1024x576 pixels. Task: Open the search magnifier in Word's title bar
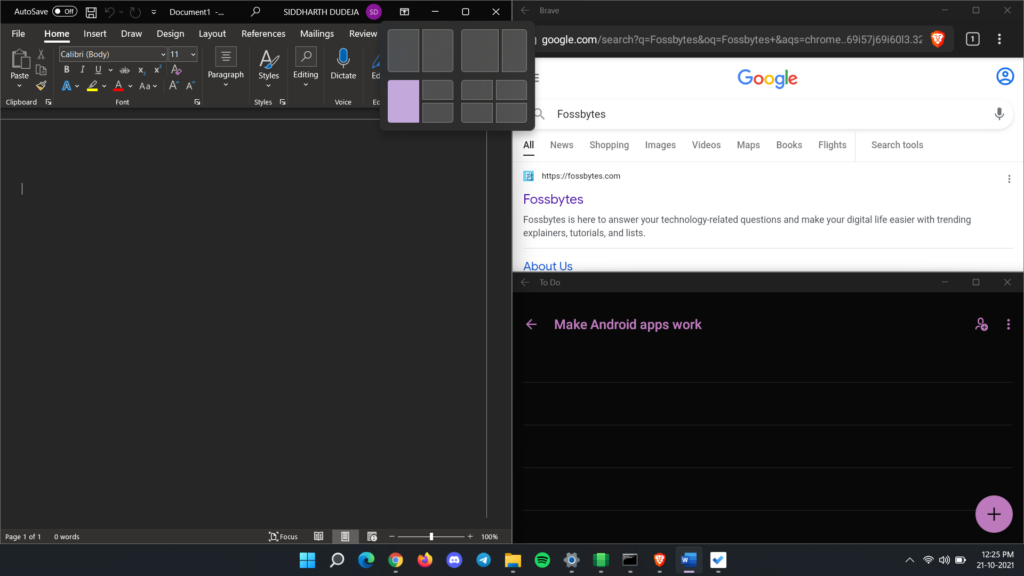click(x=255, y=12)
